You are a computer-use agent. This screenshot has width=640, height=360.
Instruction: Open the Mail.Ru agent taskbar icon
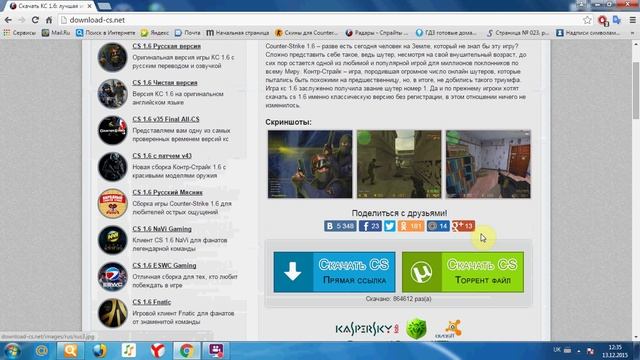pyautogui.click(x=41, y=351)
